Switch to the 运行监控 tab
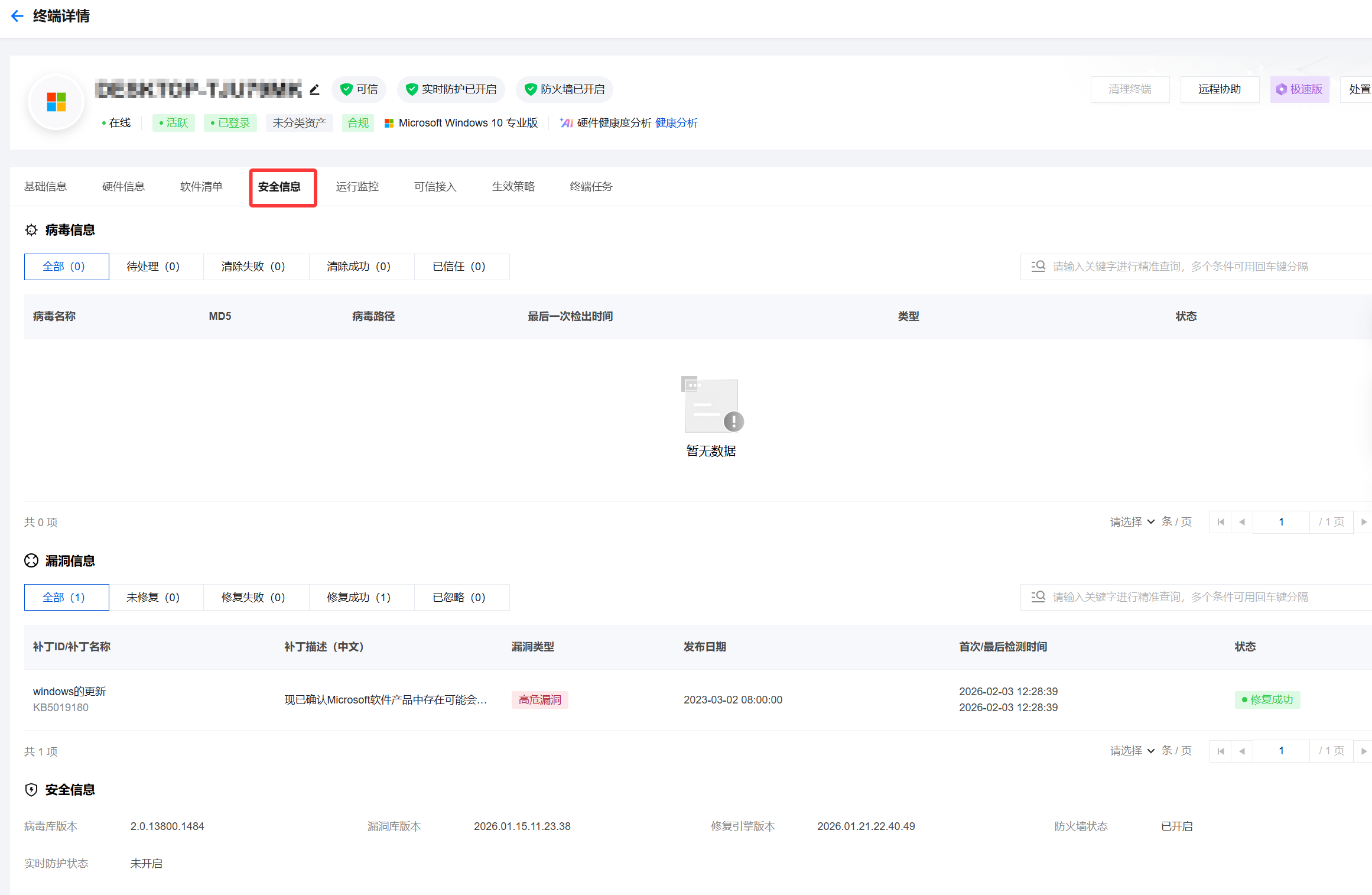This screenshot has width=1372, height=895. point(357,187)
